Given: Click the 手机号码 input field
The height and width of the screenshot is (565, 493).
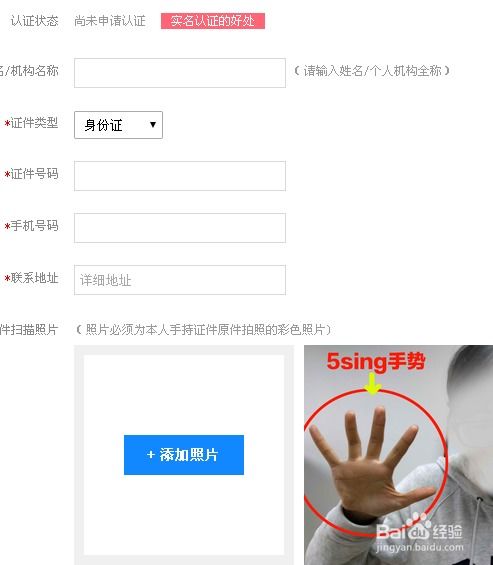Looking at the screenshot, I should coord(180,228).
